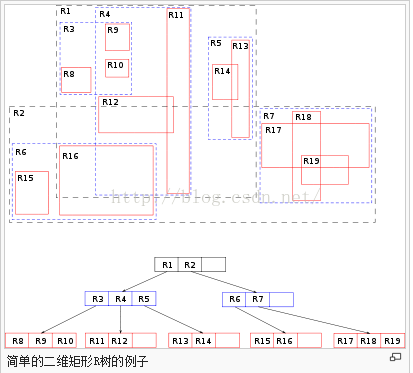Choose the R19 rectangle label in the diagram

pos(311,161)
